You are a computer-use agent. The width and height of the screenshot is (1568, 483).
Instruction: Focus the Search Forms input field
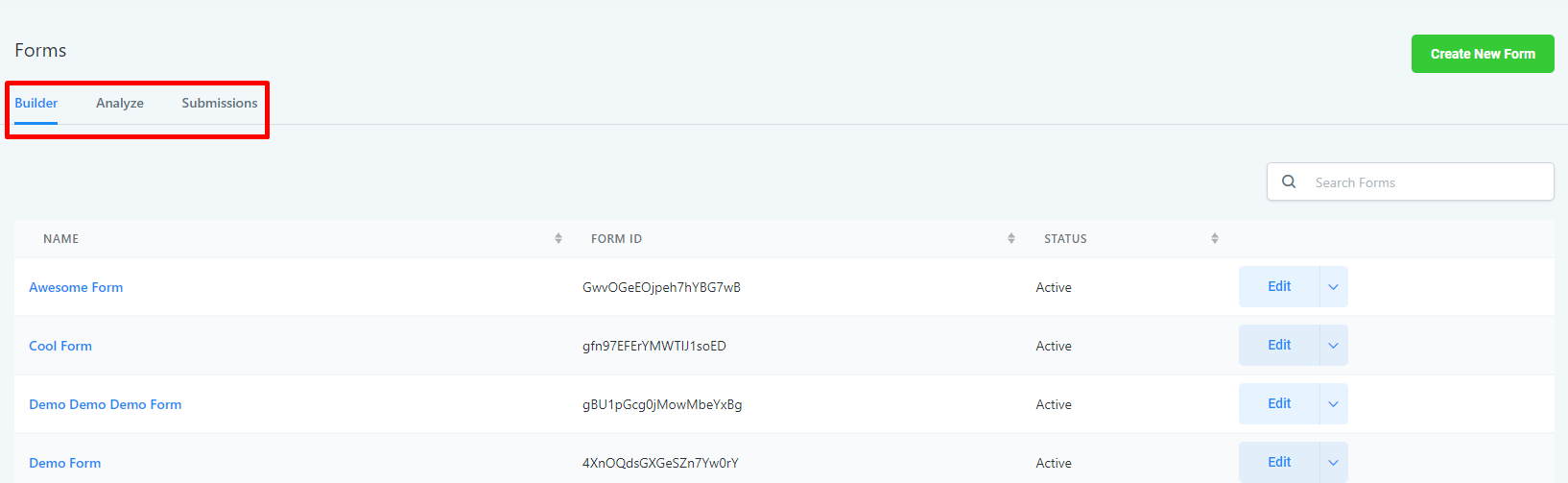(x=1411, y=181)
